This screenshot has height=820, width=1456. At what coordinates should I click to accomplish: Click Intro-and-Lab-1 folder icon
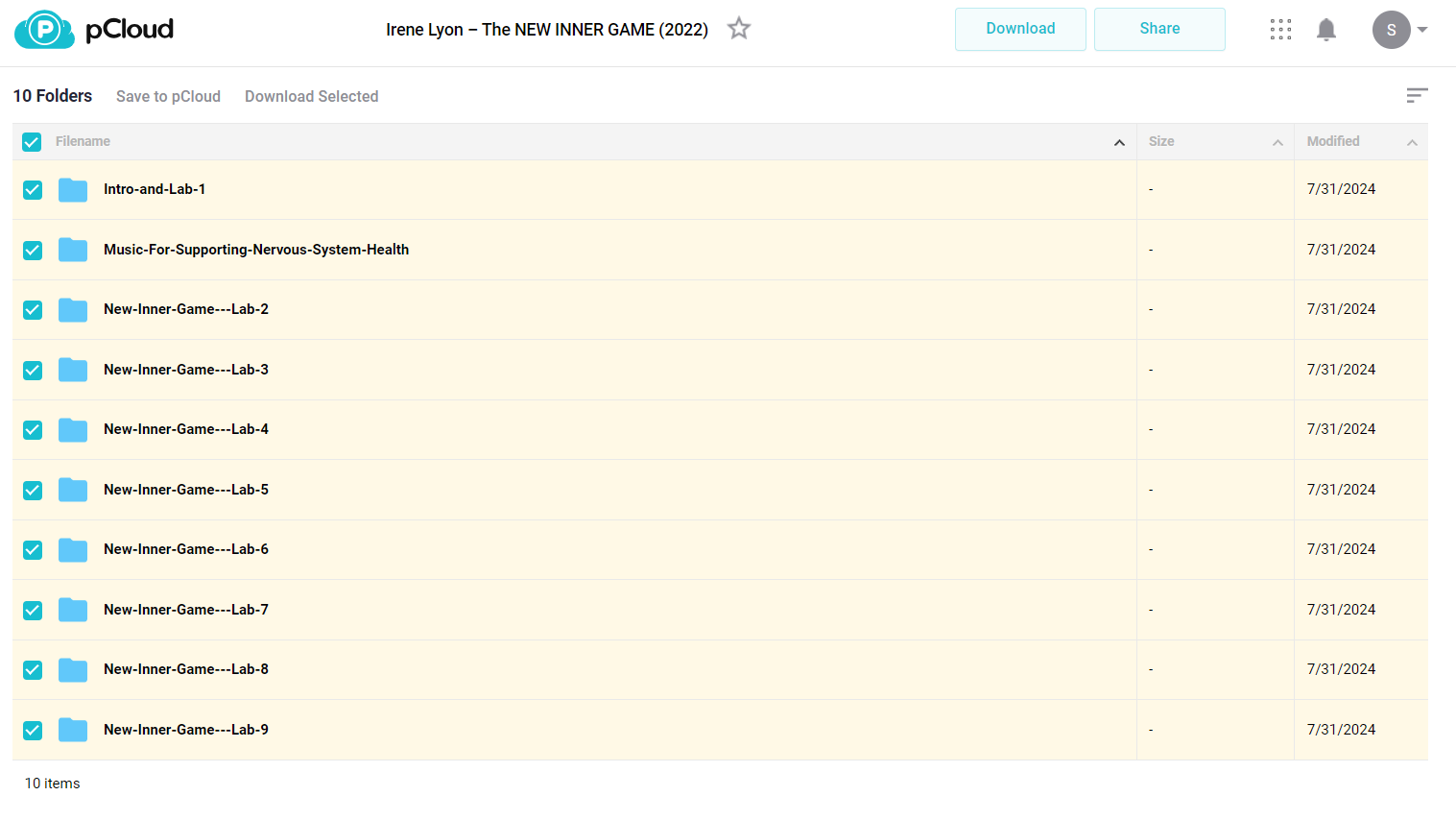click(x=73, y=190)
